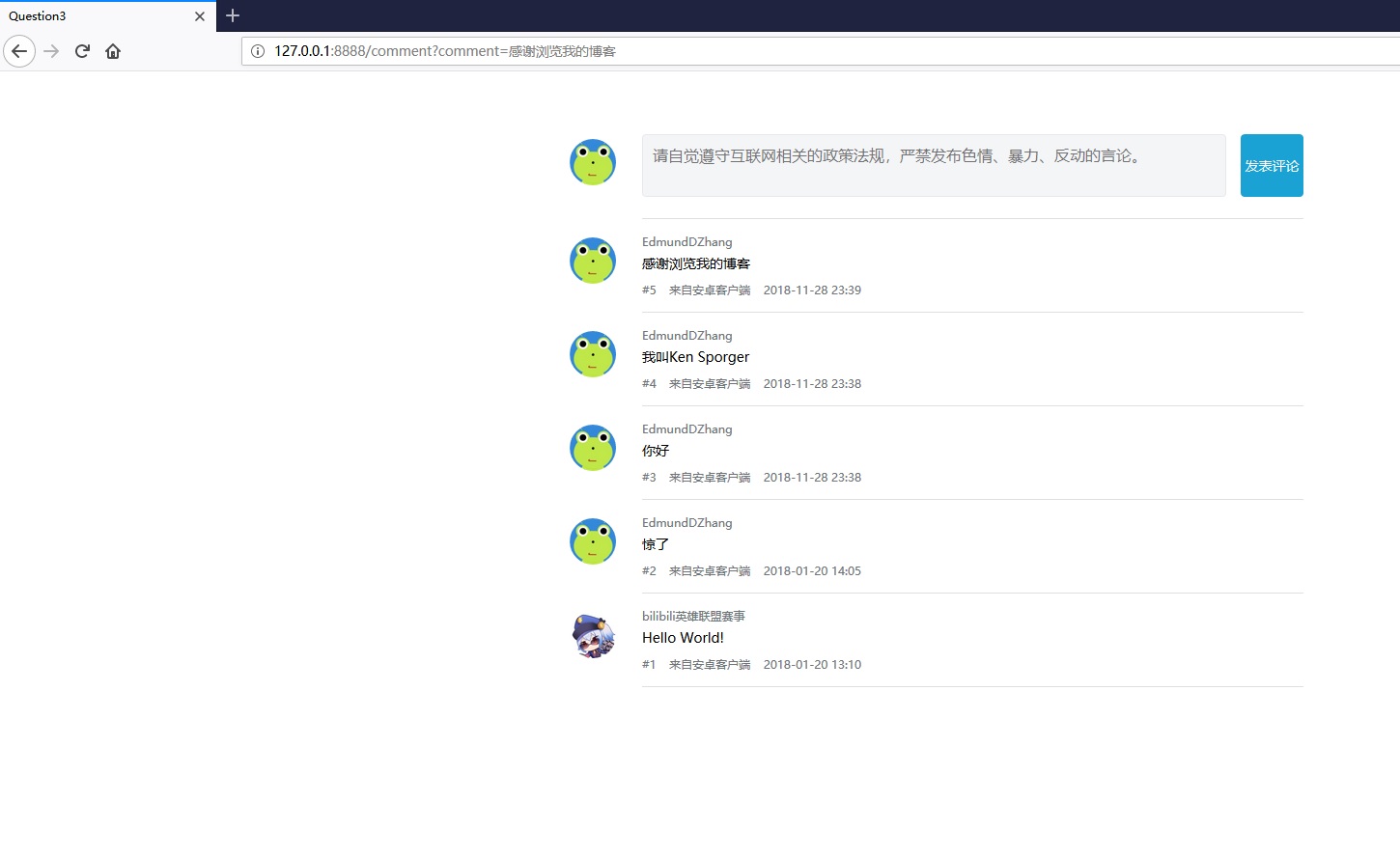The width and height of the screenshot is (1400, 857).
Task: Click the comment input text area
Action: coord(934,165)
